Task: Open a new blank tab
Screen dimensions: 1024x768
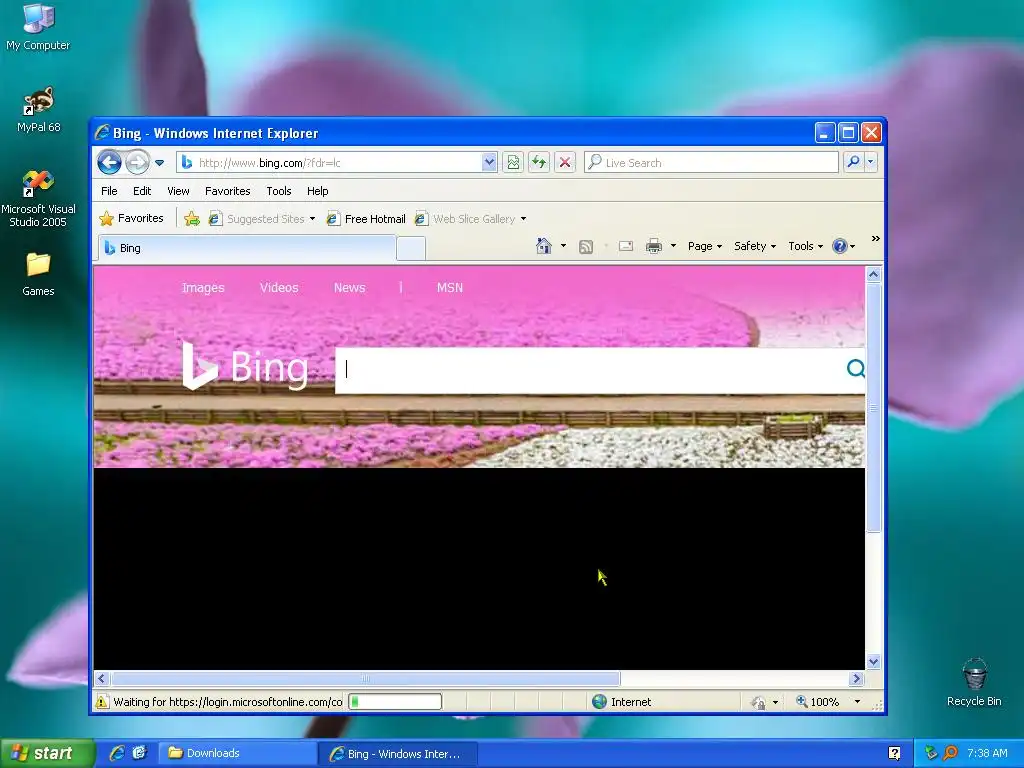Action: tap(411, 249)
